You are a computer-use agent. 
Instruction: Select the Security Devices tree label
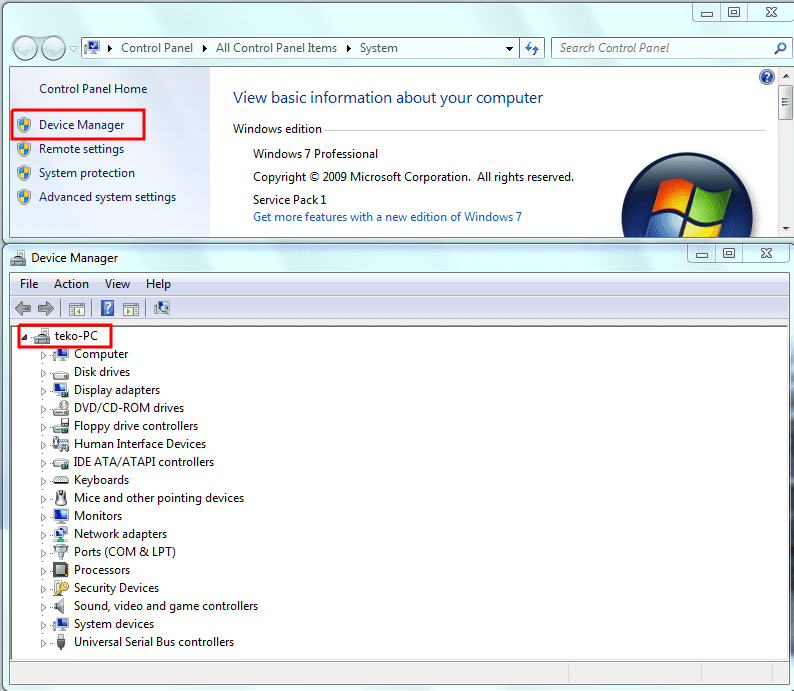[x=116, y=588]
